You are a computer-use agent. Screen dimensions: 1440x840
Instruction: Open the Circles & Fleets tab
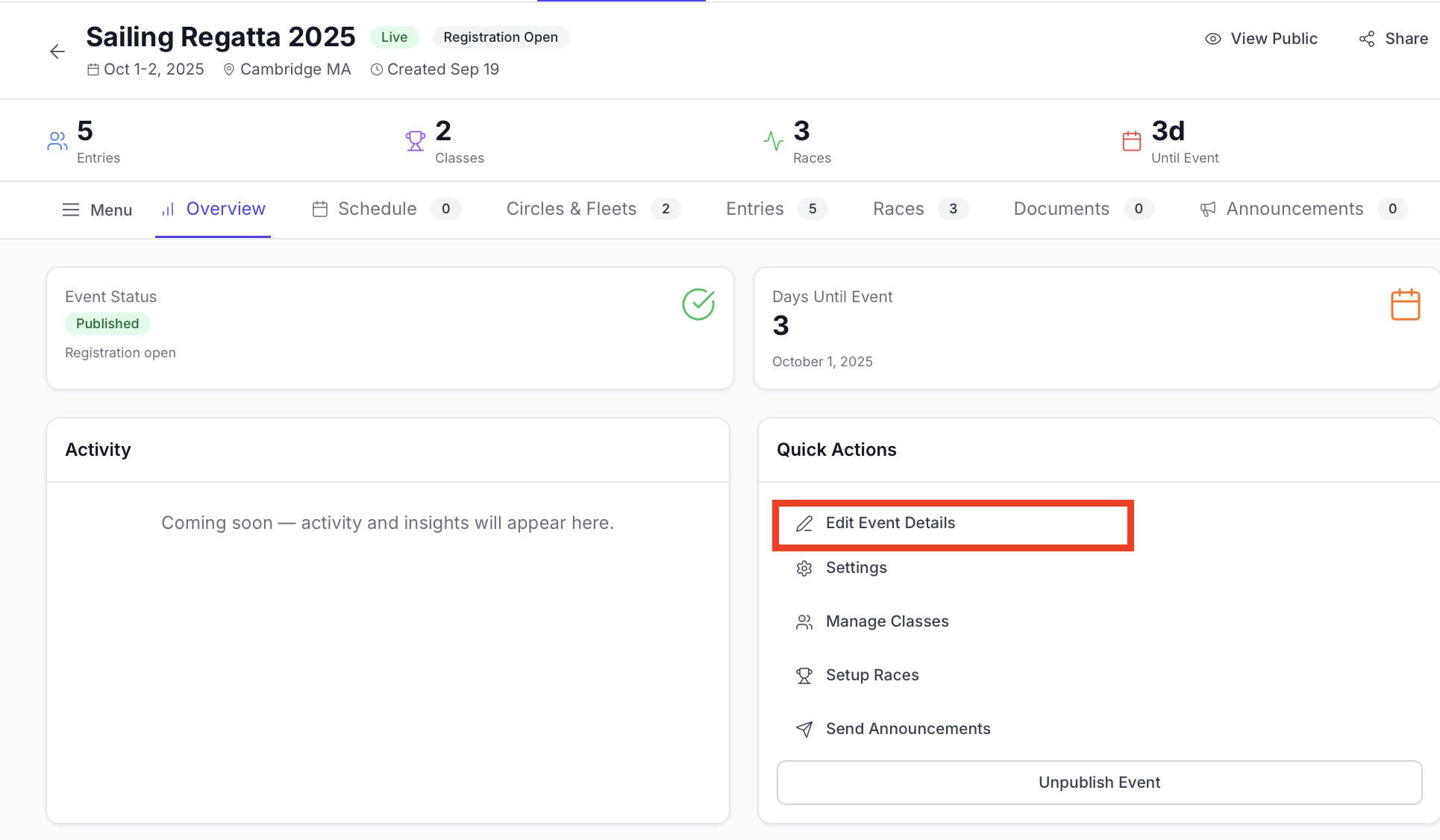tap(572, 209)
